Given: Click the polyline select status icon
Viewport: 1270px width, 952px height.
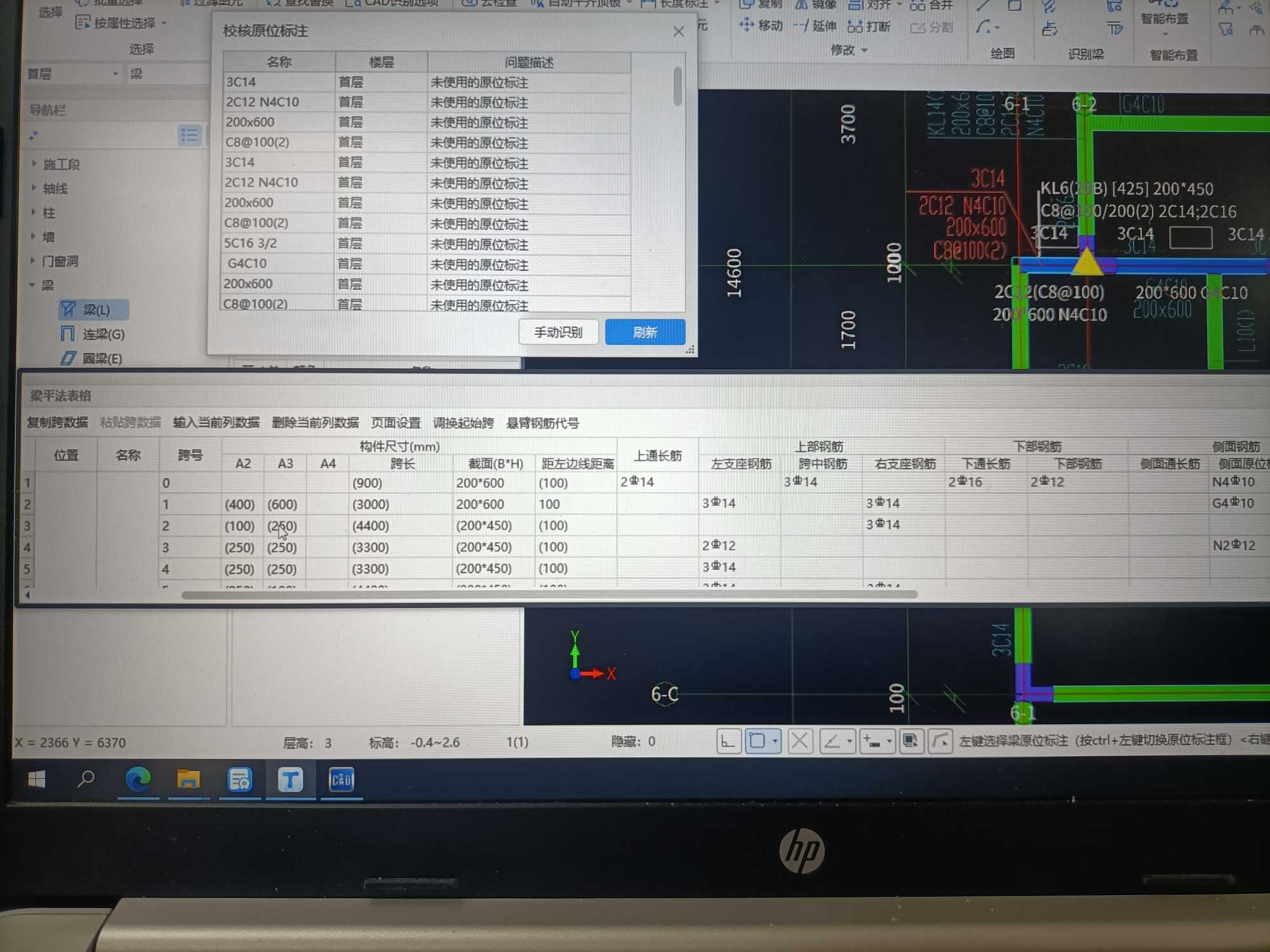Looking at the screenshot, I should pyautogui.click(x=940, y=741).
